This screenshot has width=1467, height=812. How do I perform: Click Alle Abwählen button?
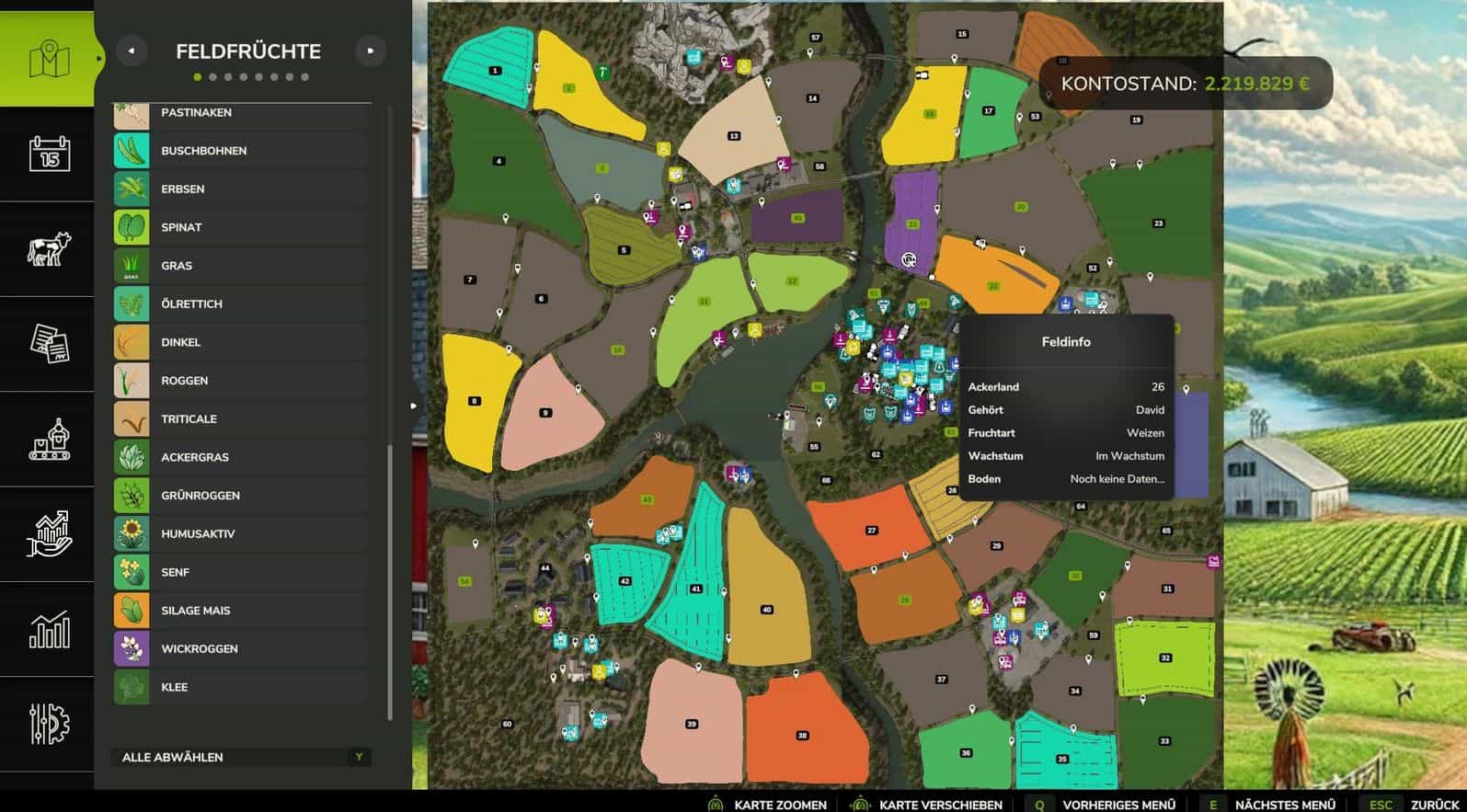241,757
